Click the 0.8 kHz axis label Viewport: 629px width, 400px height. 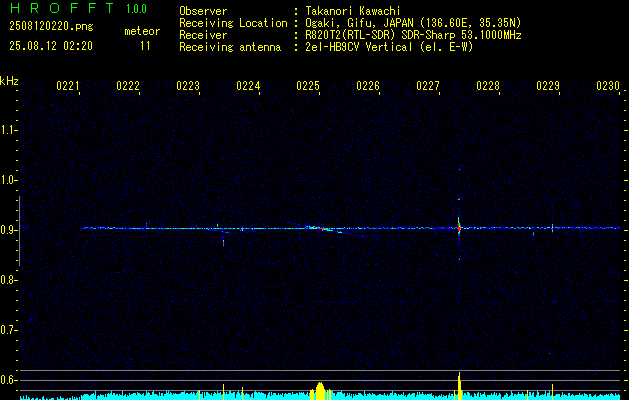pos(7,280)
